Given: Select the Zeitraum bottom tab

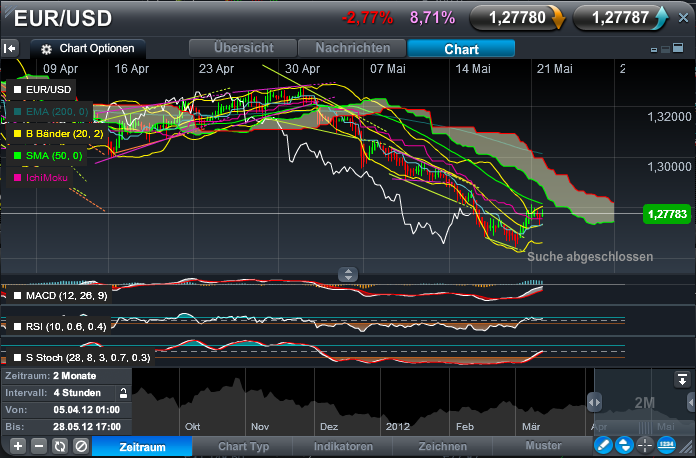Looking at the screenshot, I should click(142, 446).
